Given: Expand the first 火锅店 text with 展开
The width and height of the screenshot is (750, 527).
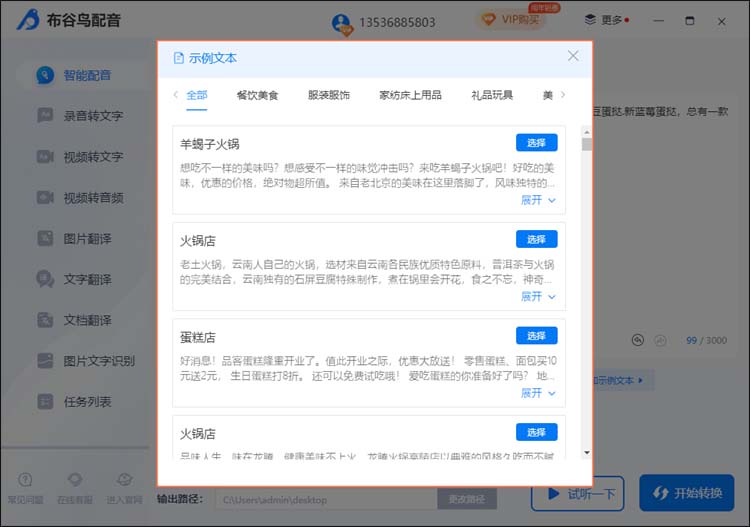Looking at the screenshot, I should tap(538, 296).
